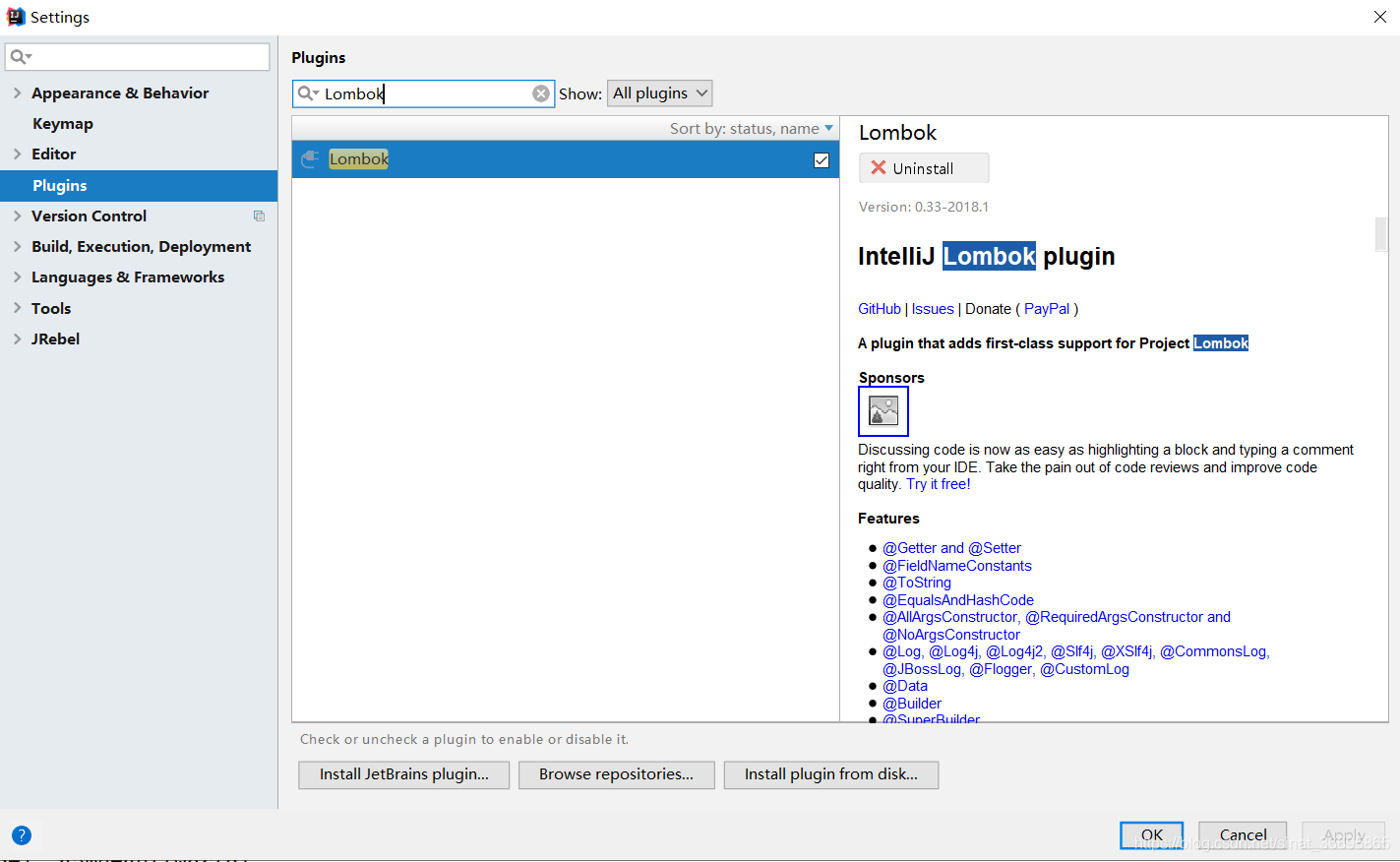This screenshot has width=1400, height=862.
Task: Click the plugin search magnifier icon
Action: (308, 93)
